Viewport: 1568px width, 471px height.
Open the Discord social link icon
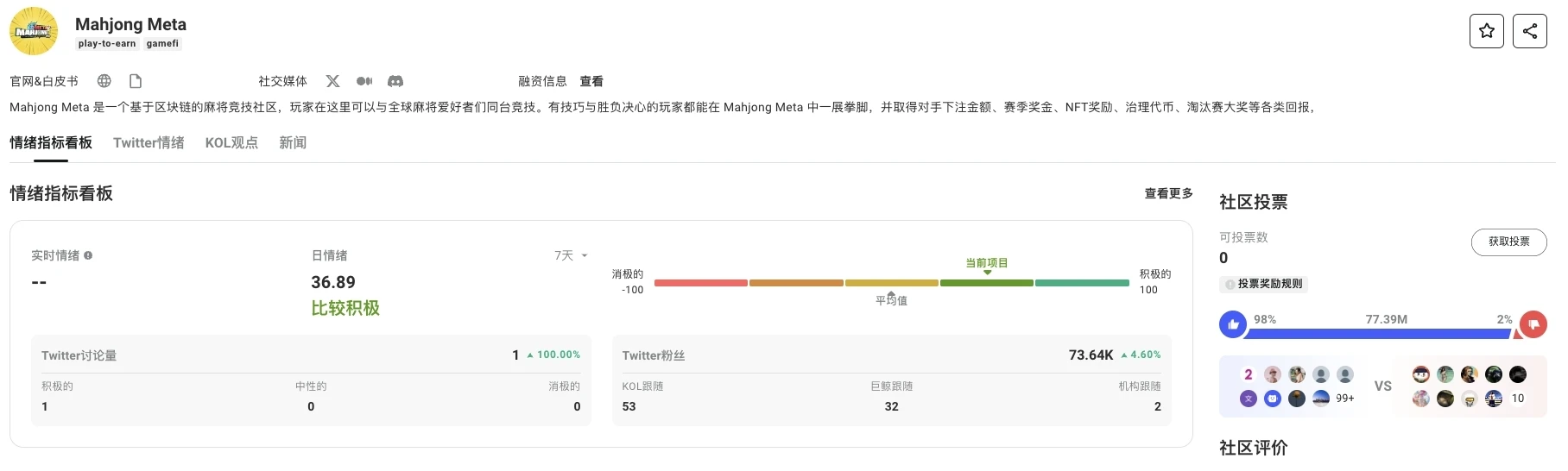pyautogui.click(x=395, y=81)
